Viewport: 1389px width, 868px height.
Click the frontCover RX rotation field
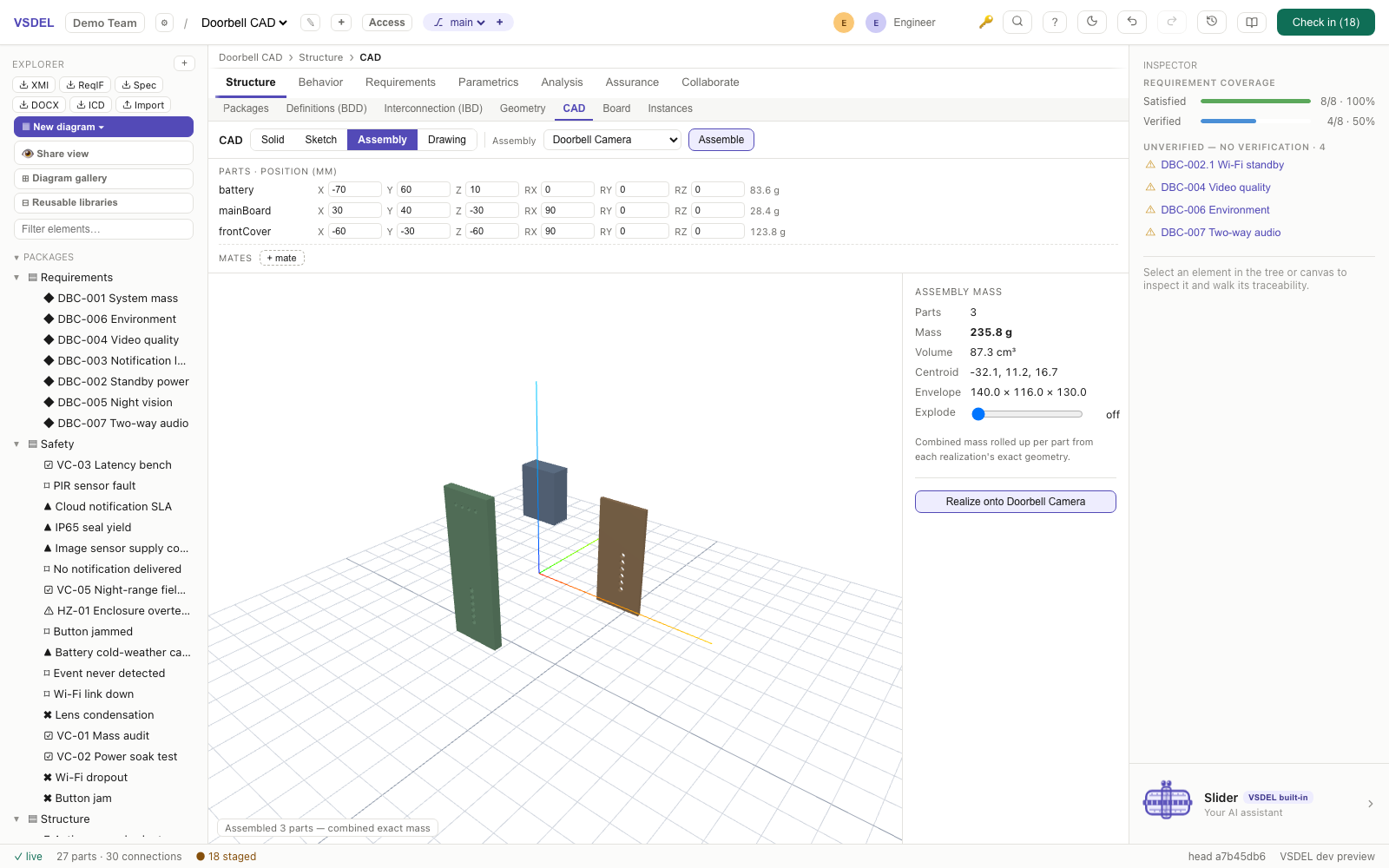pos(568,231)
